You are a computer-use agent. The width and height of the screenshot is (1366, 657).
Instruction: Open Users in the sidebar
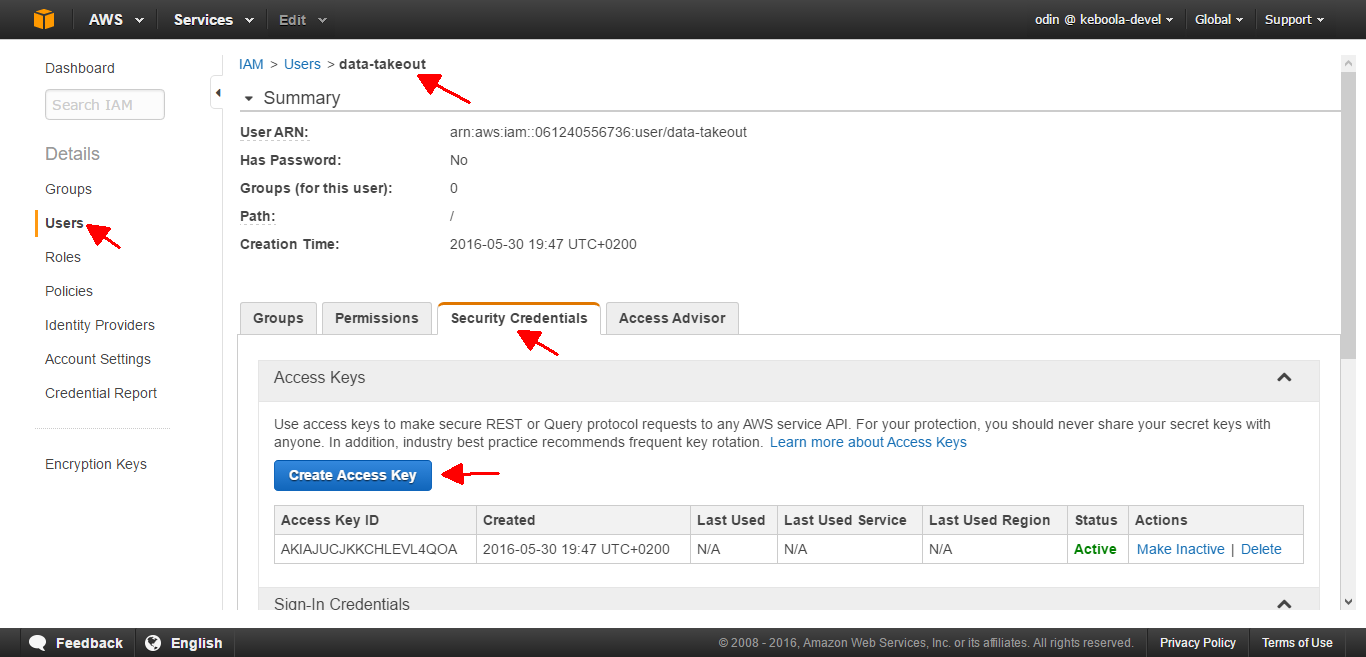(64, 223)
